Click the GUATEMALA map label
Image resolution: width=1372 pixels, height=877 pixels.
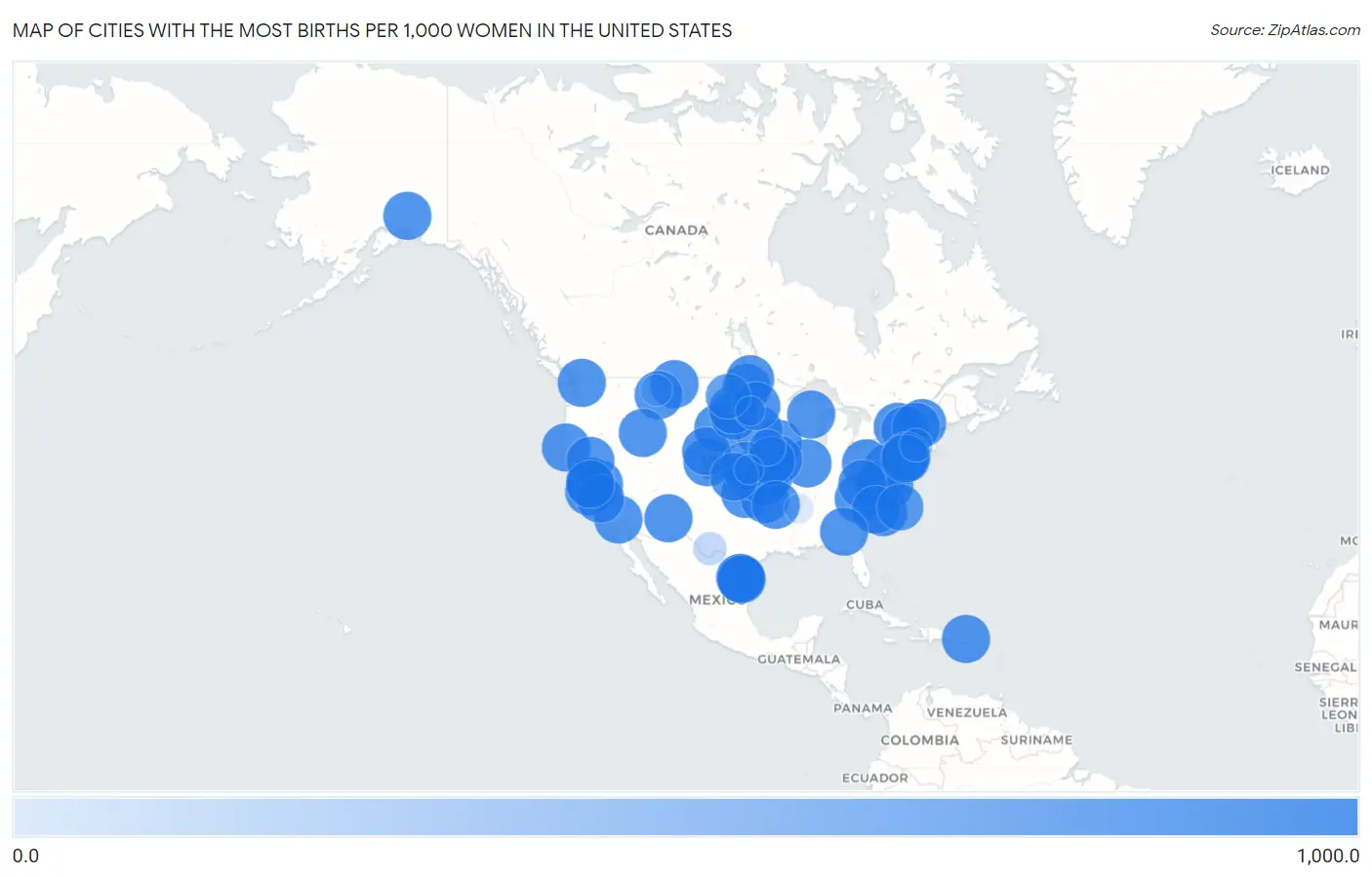(798, 659)
